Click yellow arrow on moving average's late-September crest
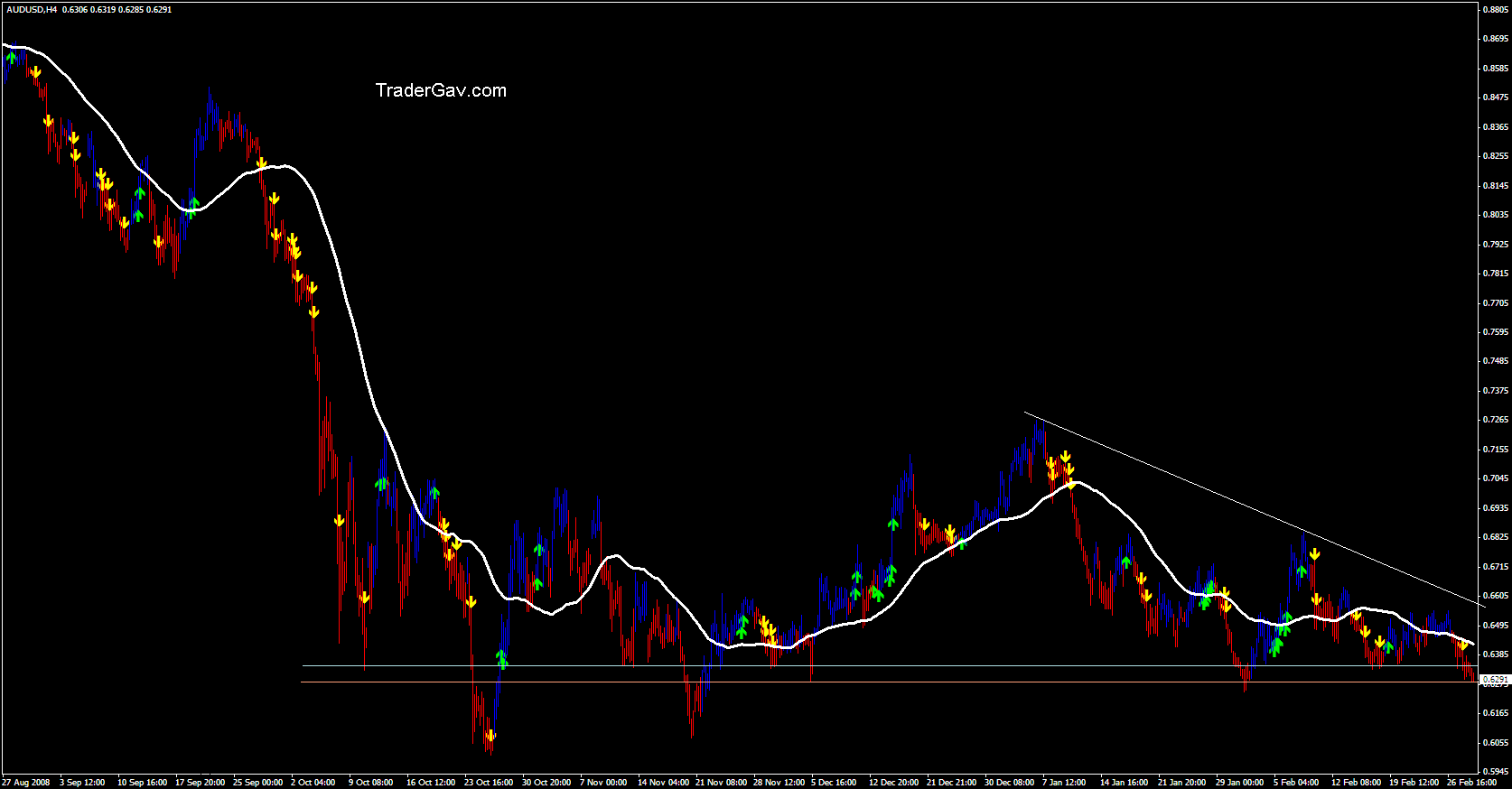The width and height of the screenshot is (1512, 789). (x=261, y=163)
